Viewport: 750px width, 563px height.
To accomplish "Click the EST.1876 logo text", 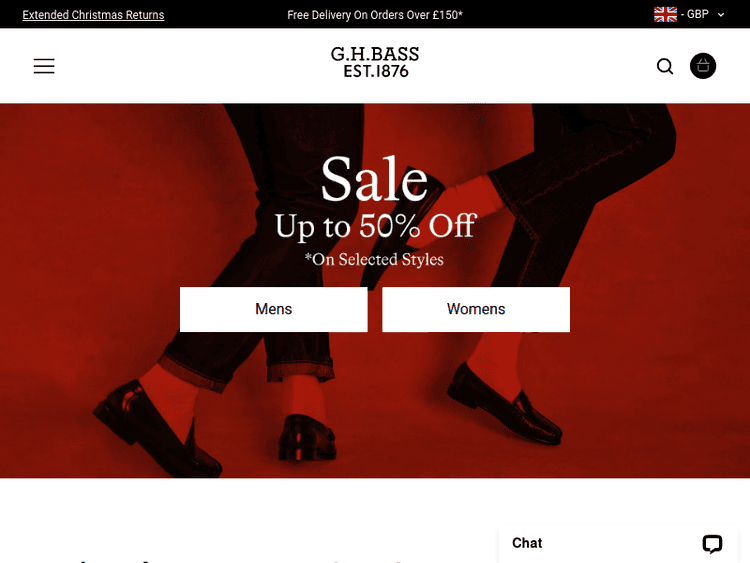I will pyautogui.click(x=376, y=71).
